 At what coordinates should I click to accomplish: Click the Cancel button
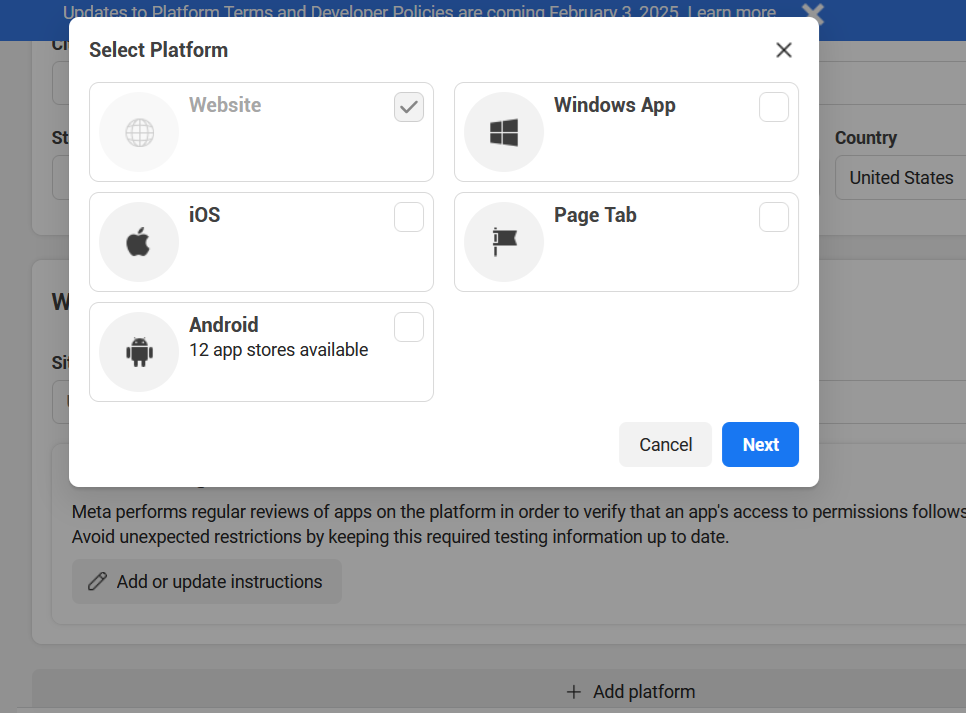[x=665, y=444]
